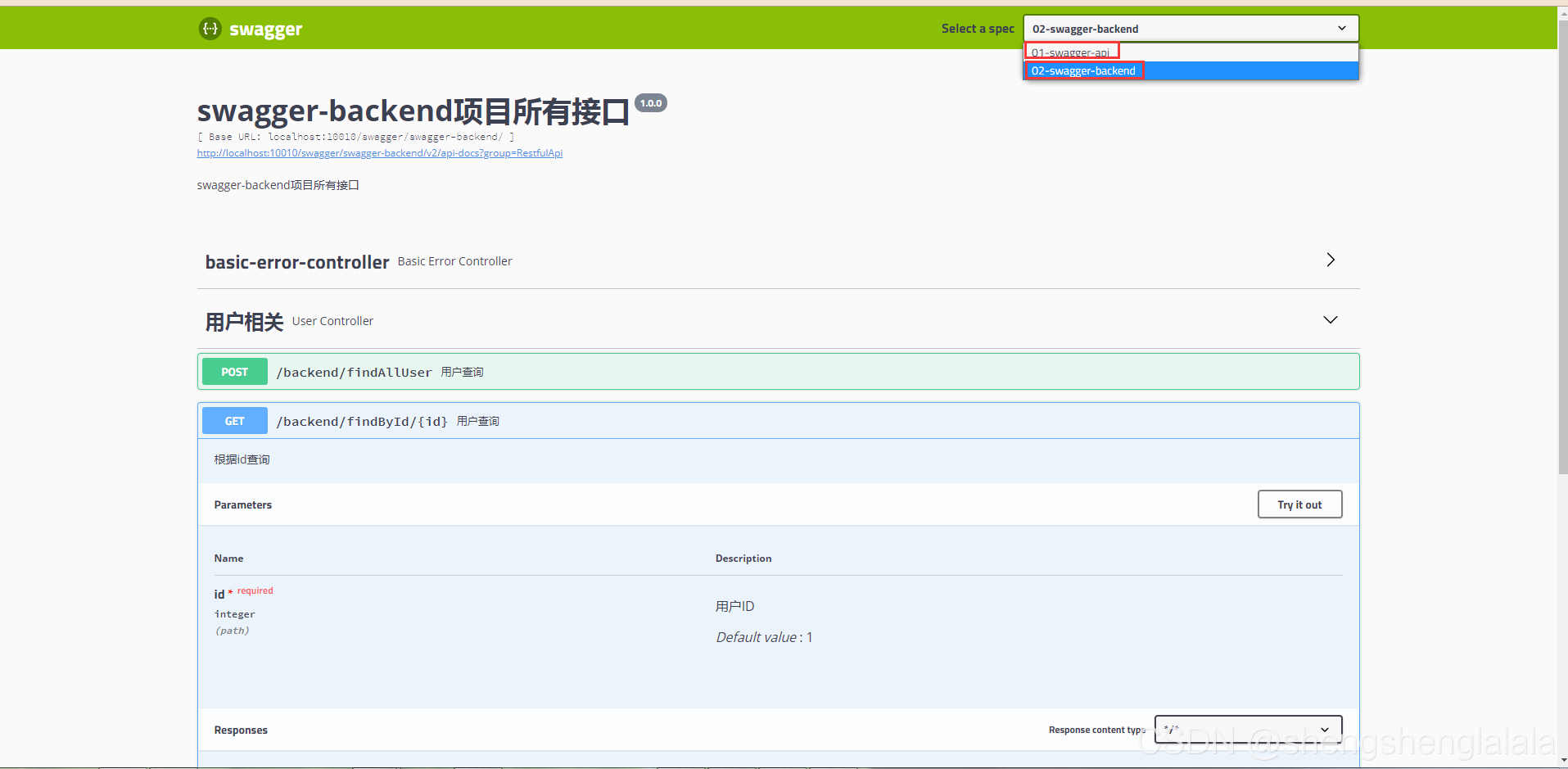Screen dimensions: 1568x769
Task: Click the vertical page scrollbar
Action: pos(1563,246)
